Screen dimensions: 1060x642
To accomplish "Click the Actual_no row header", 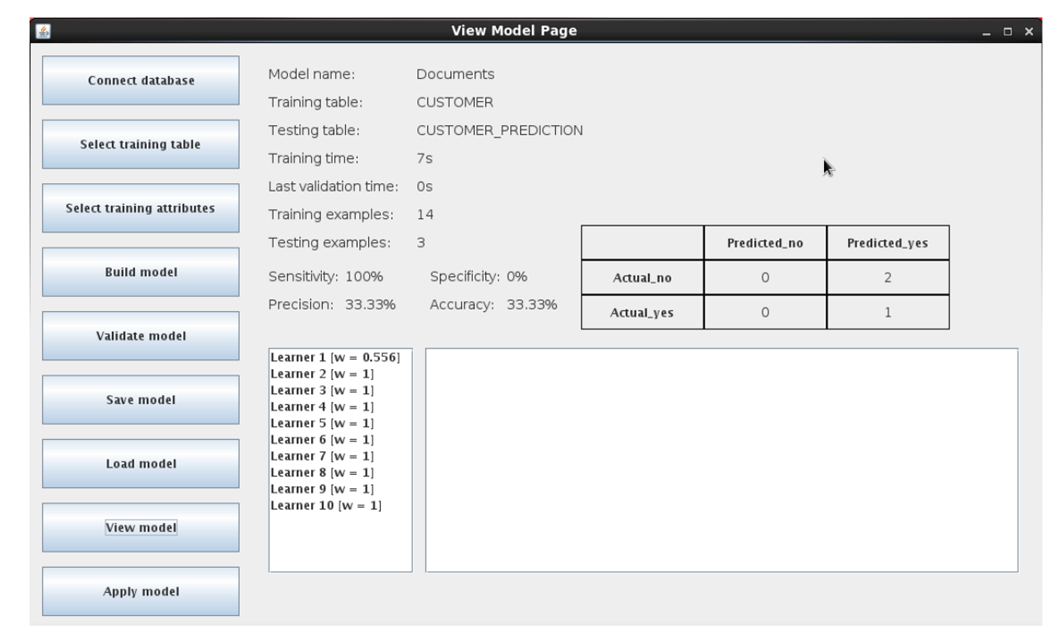I will pos(642,278).
